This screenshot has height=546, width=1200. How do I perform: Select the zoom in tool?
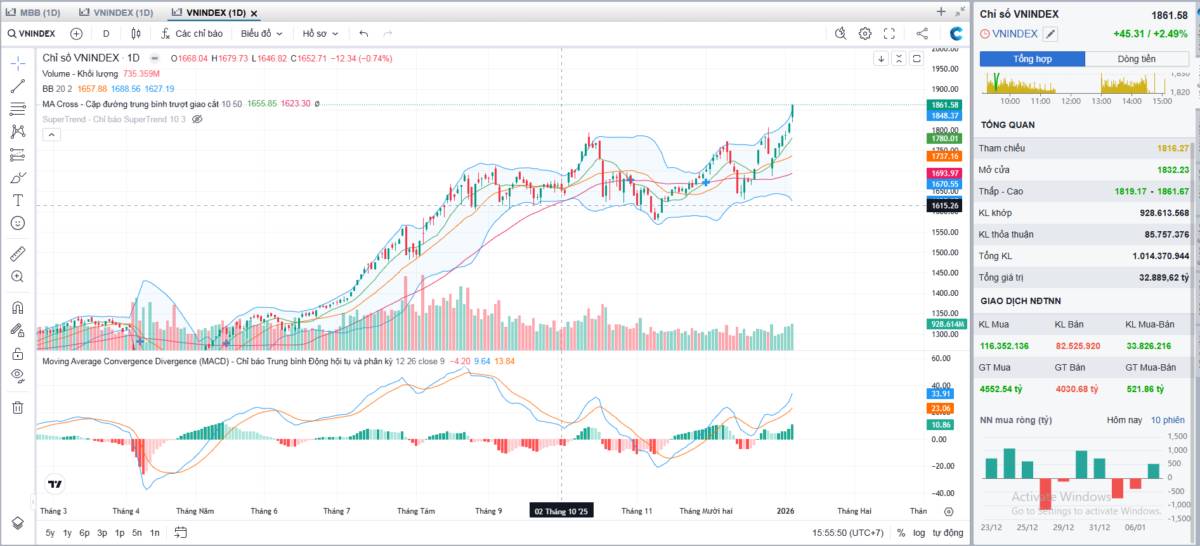[17, 276]
